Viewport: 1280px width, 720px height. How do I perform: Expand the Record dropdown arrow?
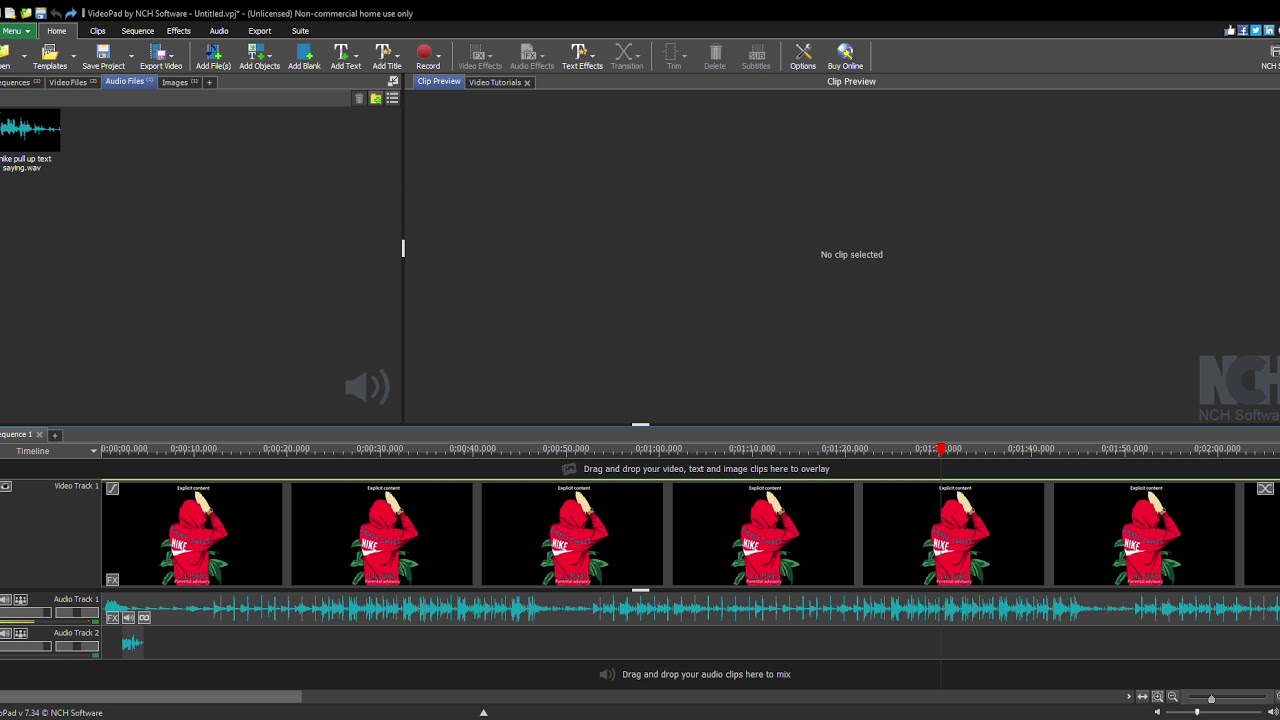coord(438,55)
